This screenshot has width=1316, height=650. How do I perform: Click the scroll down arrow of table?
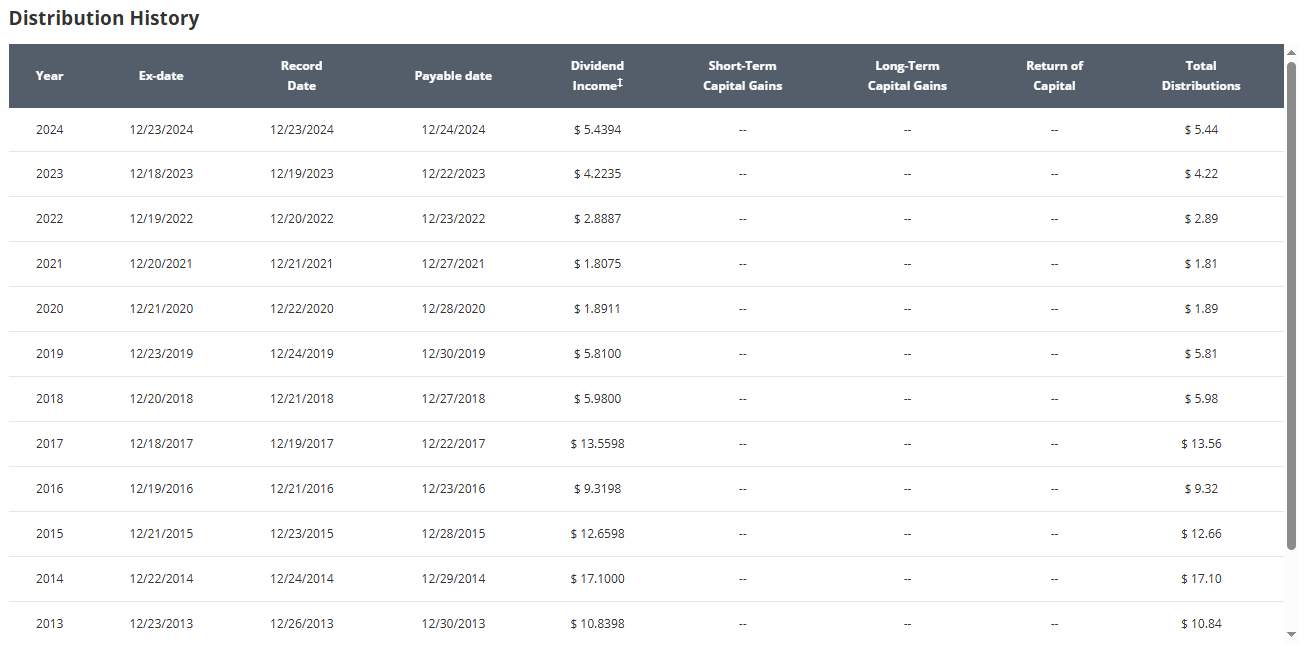point(1291,634)
